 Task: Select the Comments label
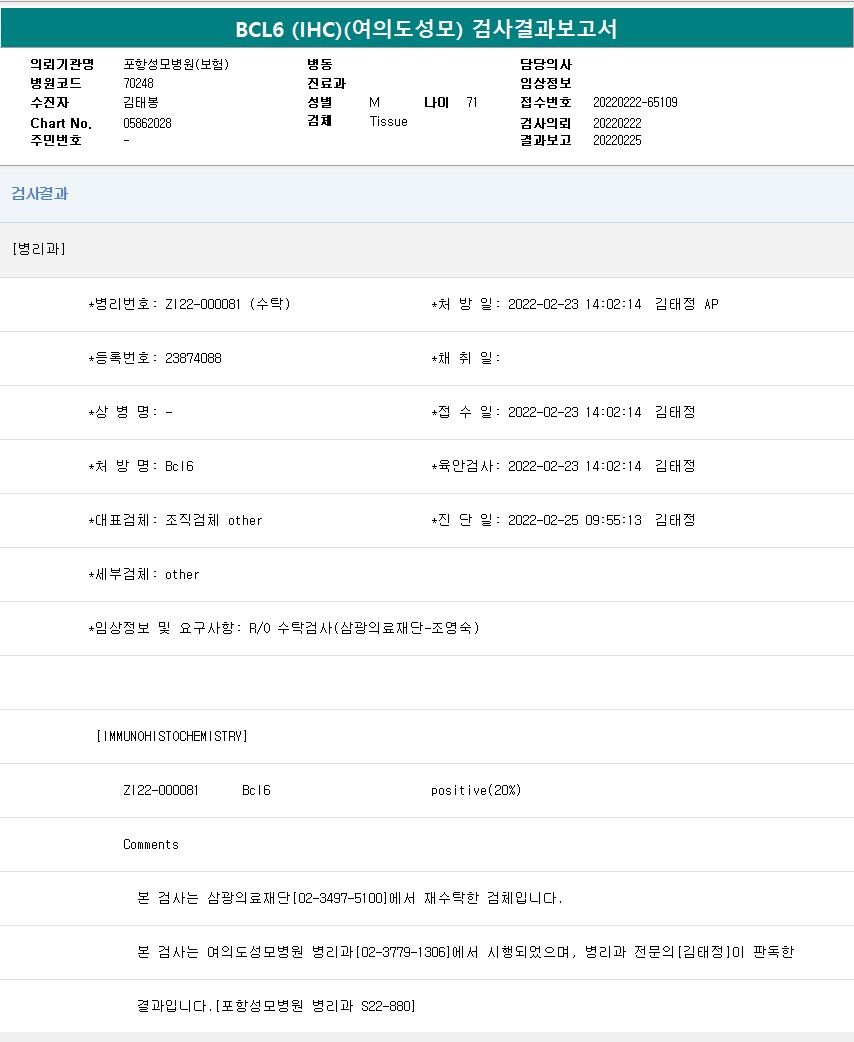[151, 845]
